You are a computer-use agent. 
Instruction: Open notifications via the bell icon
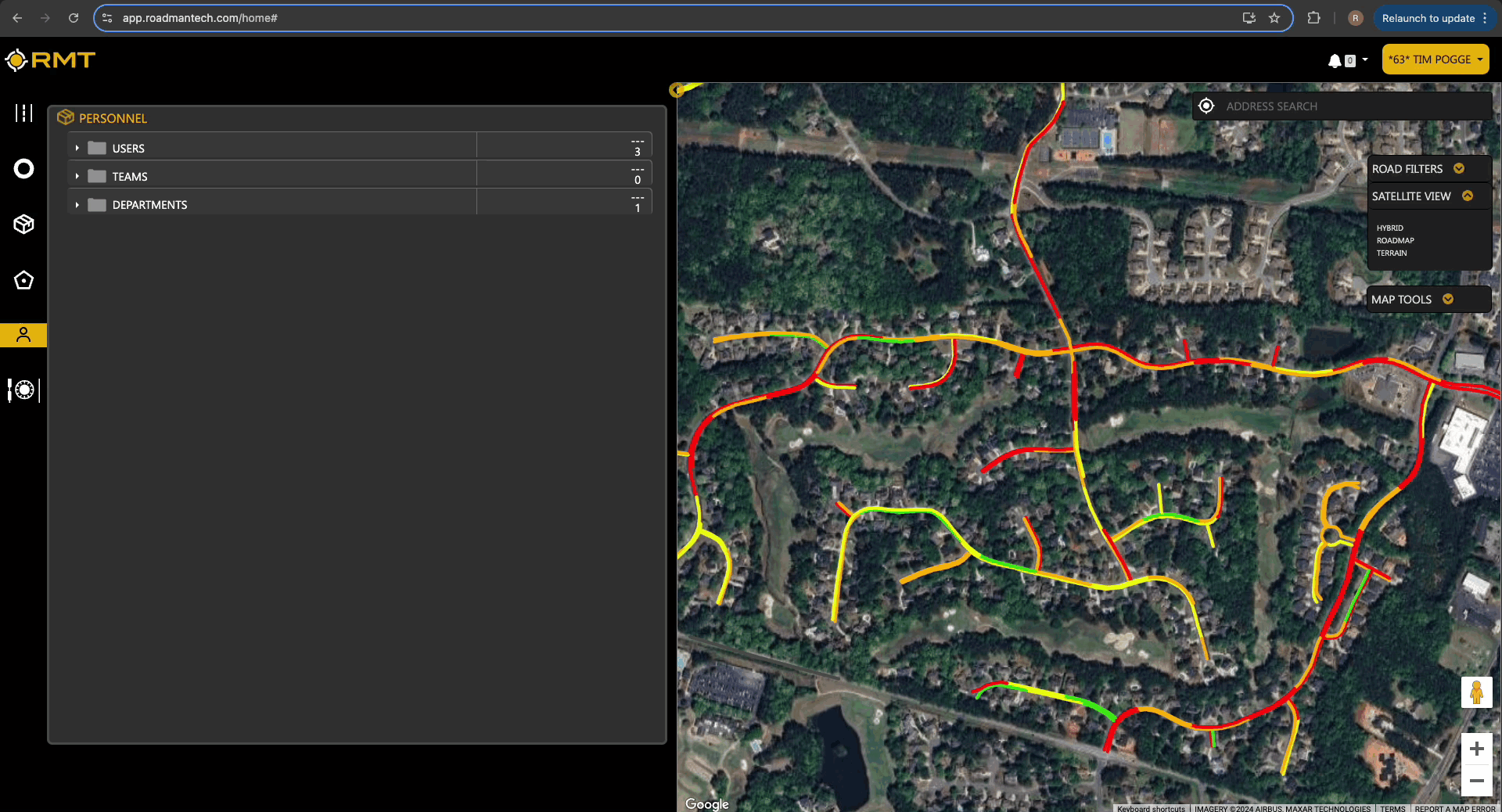tap(1334, 59)
